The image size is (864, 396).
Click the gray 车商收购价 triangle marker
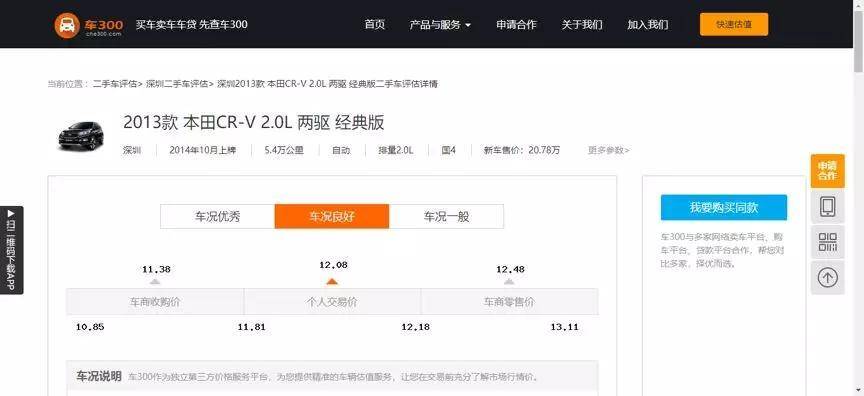coord(155,281)
